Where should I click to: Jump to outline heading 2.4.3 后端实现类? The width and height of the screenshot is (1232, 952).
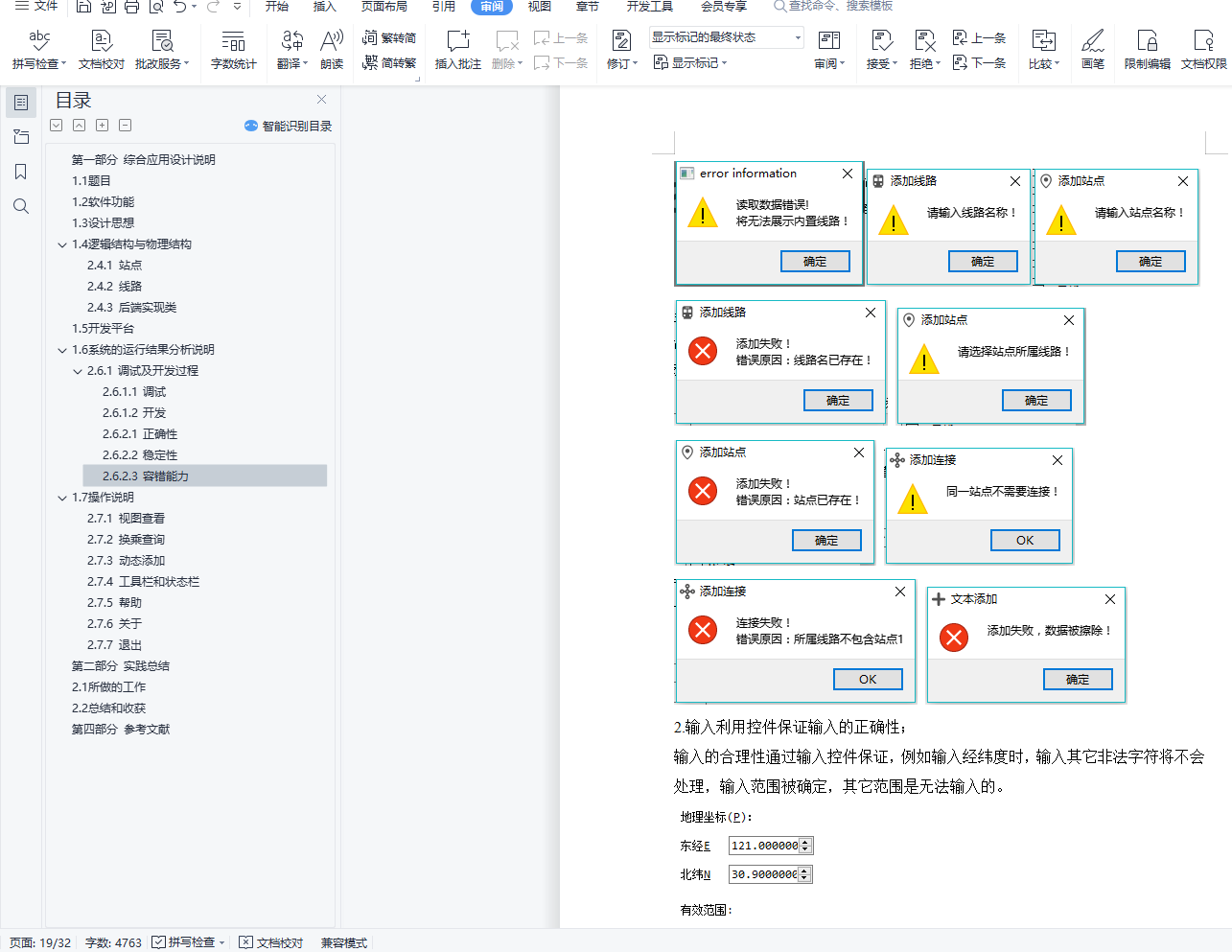coord(132,308)
